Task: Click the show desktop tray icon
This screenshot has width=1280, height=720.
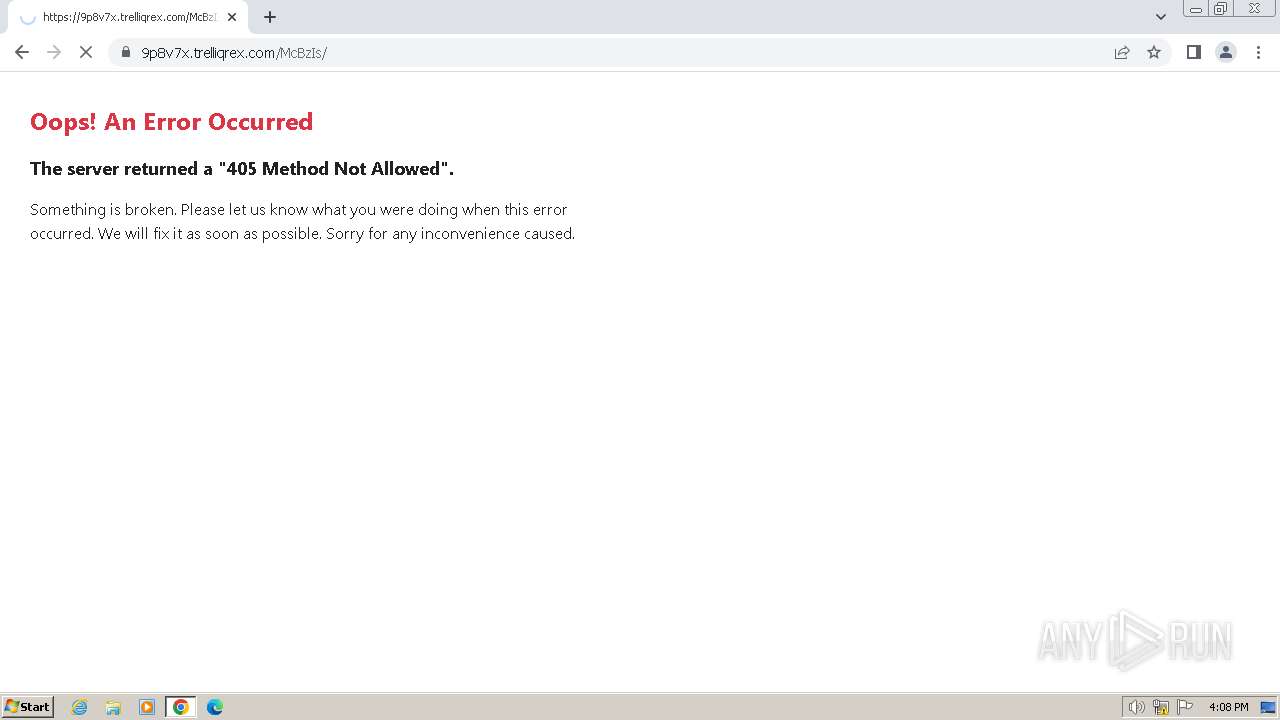Action: [1268, 707]
